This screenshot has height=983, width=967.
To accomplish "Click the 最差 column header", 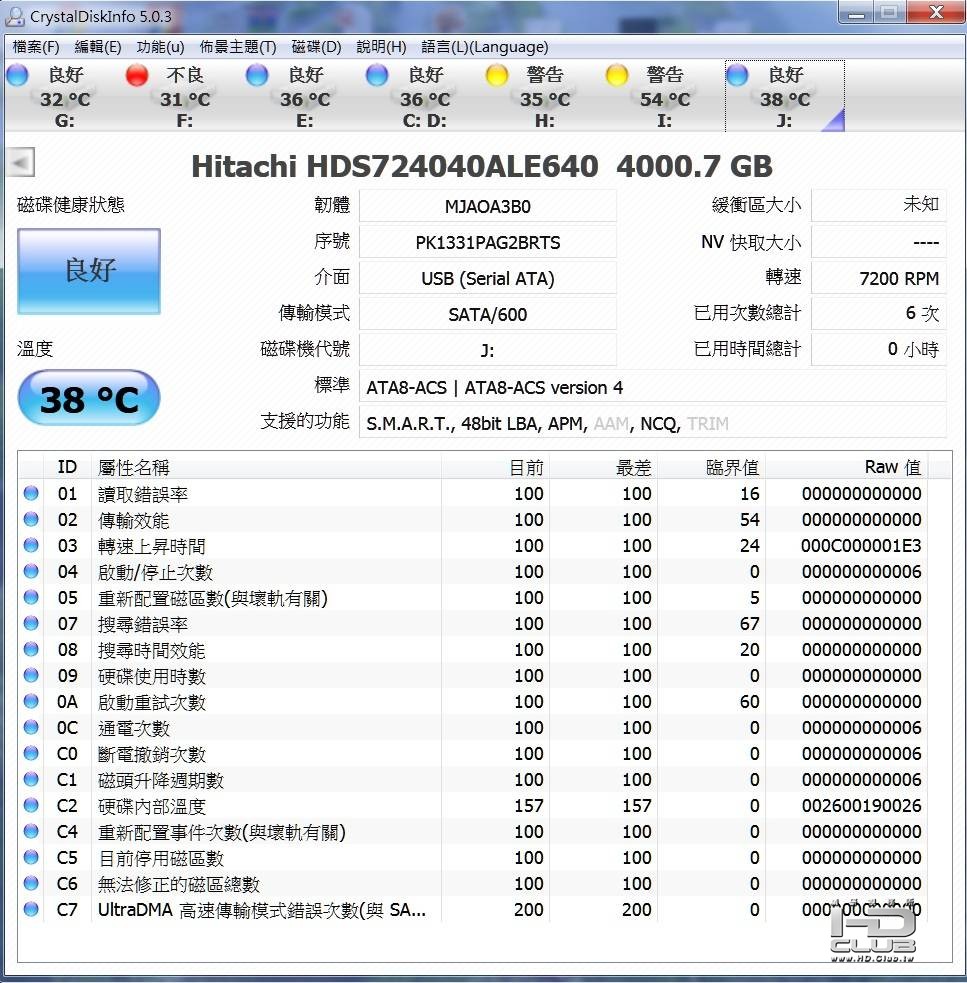I will coord(603,467).
